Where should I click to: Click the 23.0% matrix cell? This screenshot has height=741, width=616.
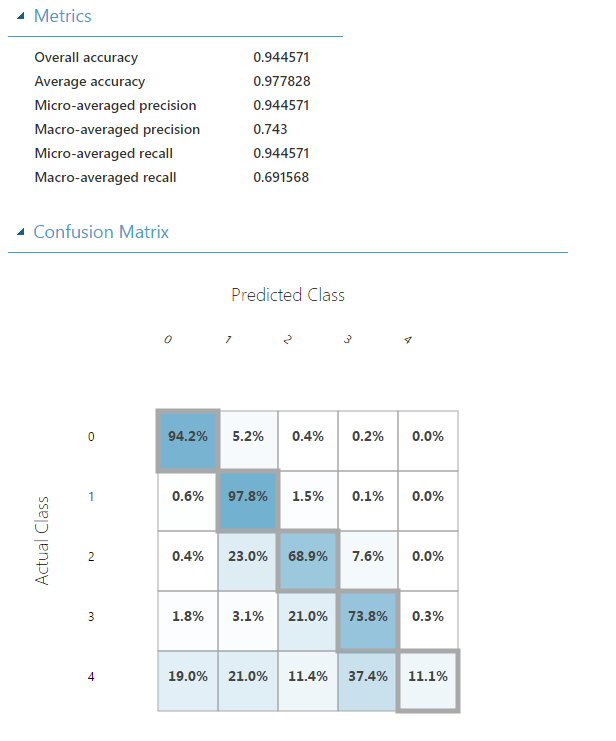click(248, 557)
